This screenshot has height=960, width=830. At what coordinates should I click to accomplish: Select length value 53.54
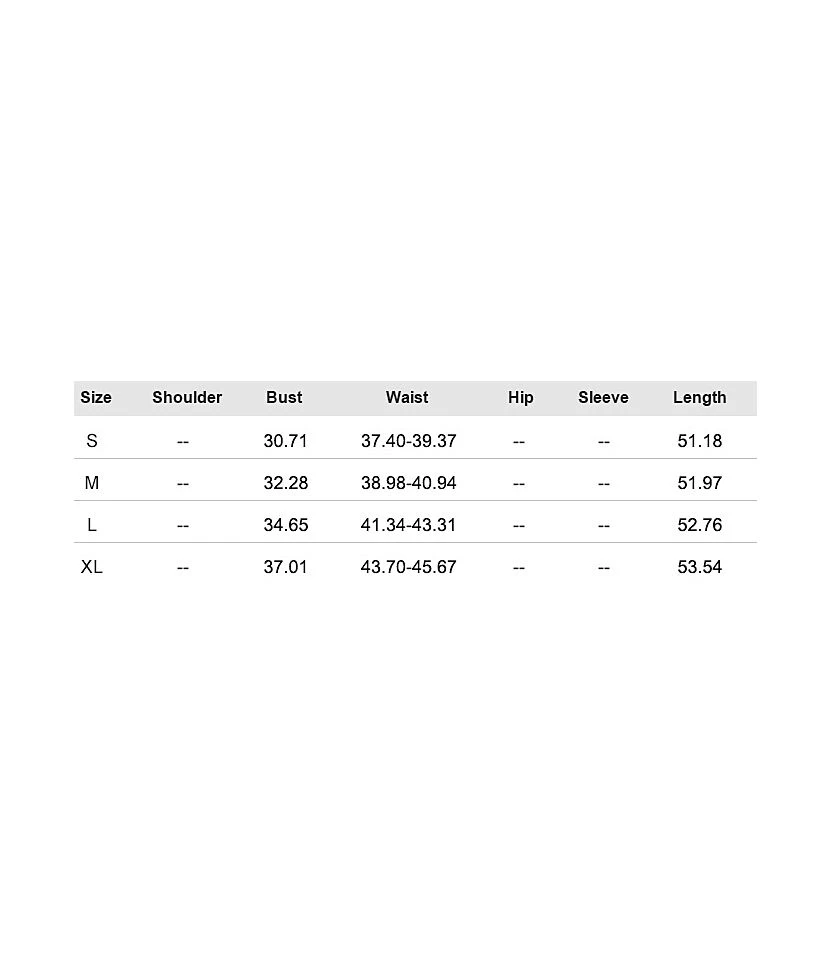[x=699, y=567]
